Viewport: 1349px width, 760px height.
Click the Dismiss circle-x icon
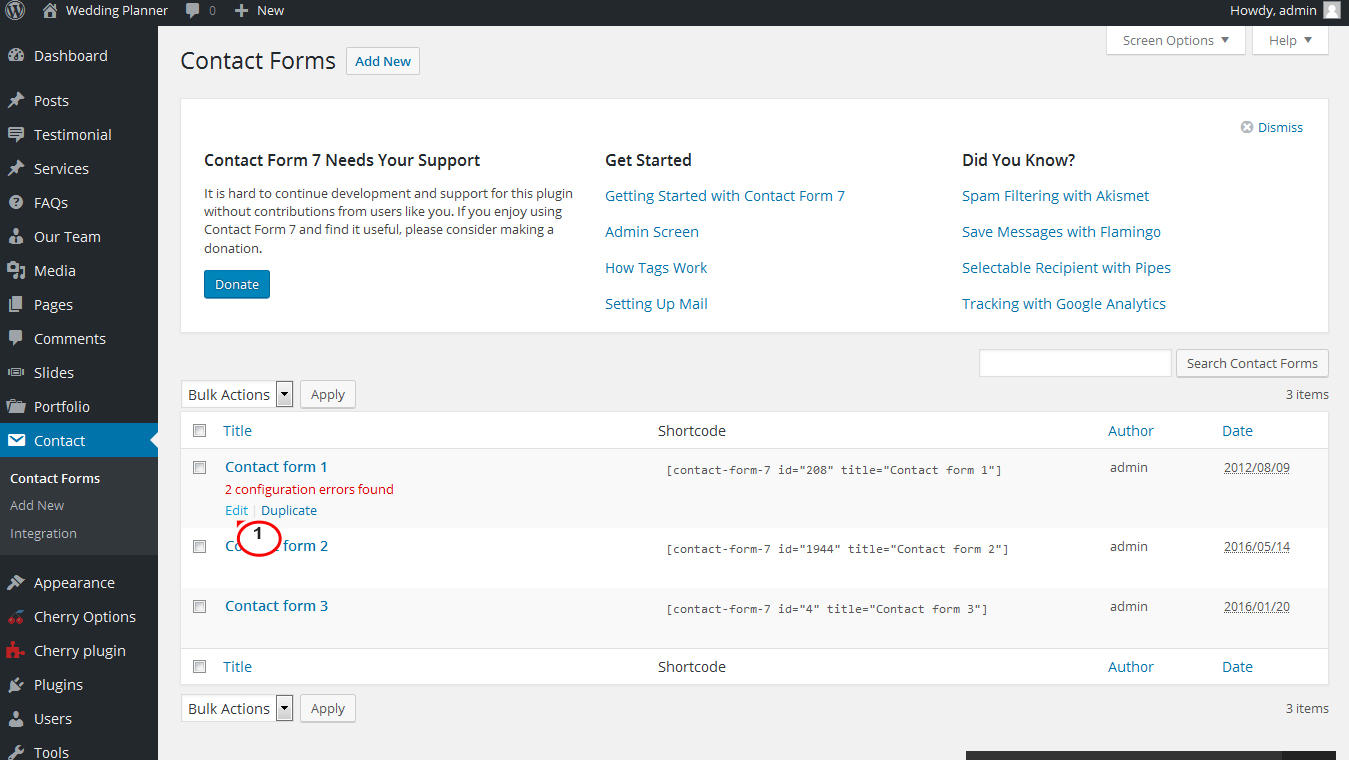pyautogui.click(x=1247, y=127)
